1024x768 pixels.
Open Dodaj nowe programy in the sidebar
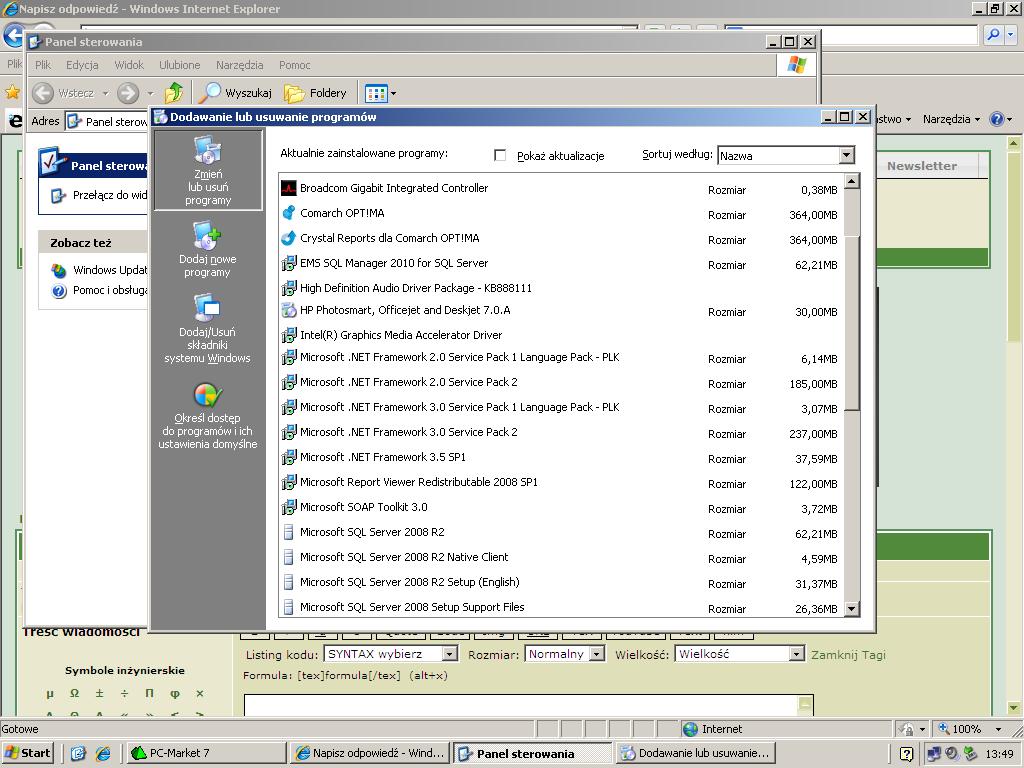208,250
